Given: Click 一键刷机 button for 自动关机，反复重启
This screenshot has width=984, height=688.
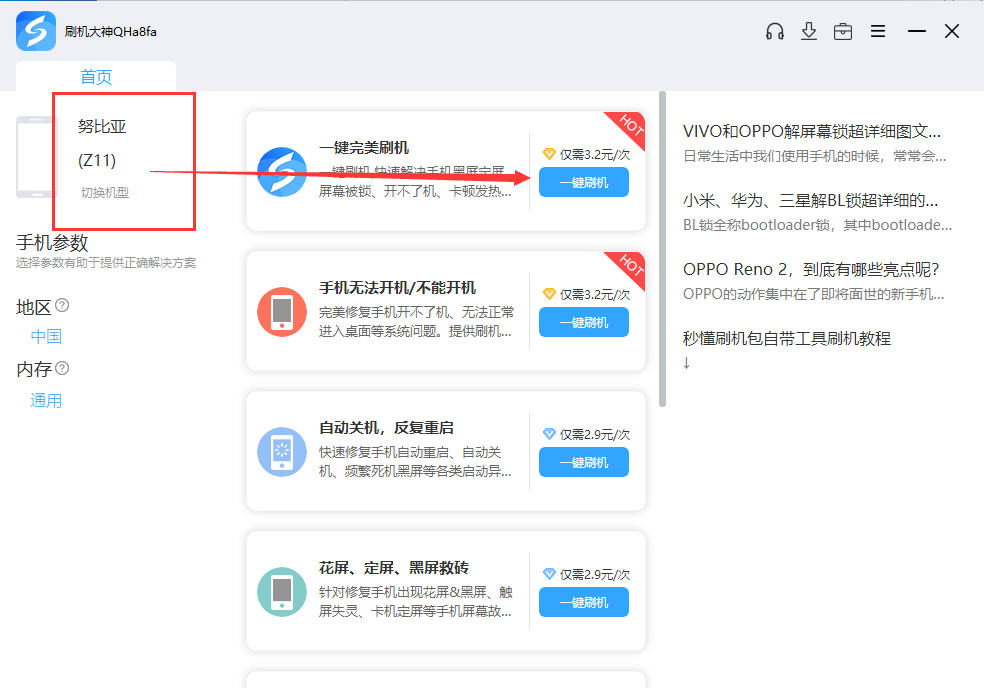Looking at the screenshot, I should click(584, 463).
